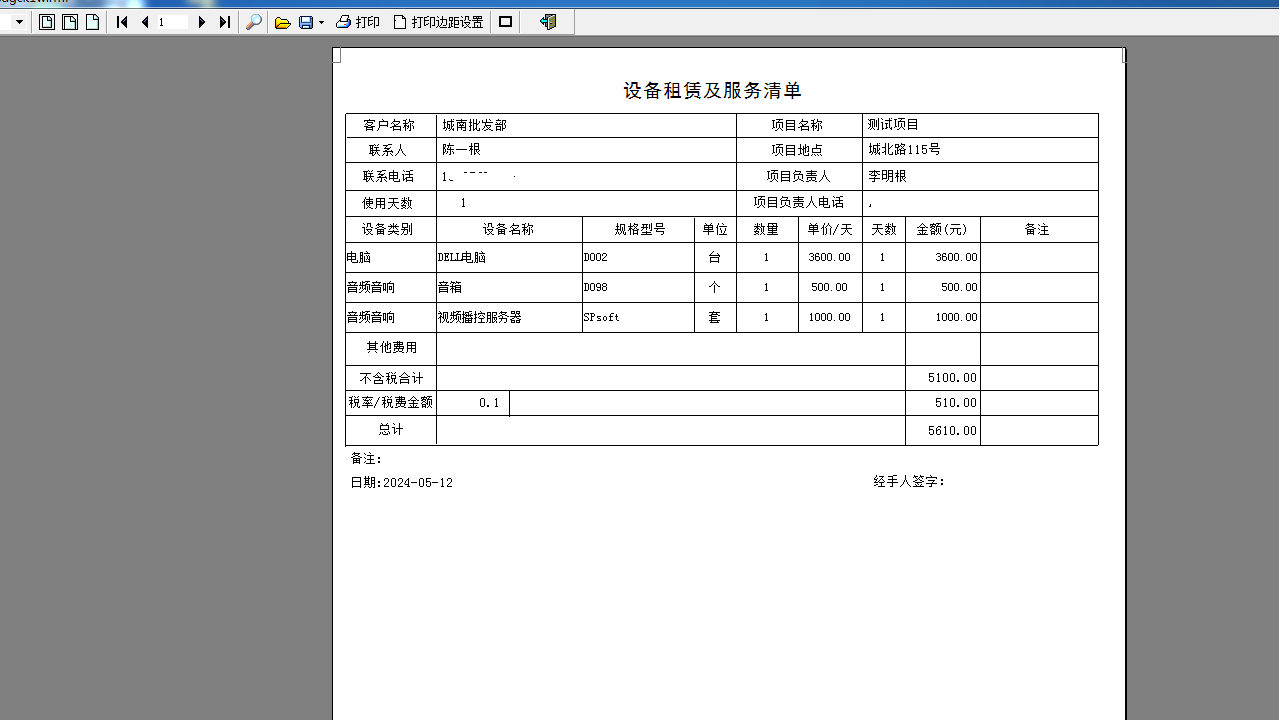Image resolution: width=1280 pixels, height=720 pixels.
Task: Exit the preview via the door icon
Action: pyautogui.click(x=546, y=22)
